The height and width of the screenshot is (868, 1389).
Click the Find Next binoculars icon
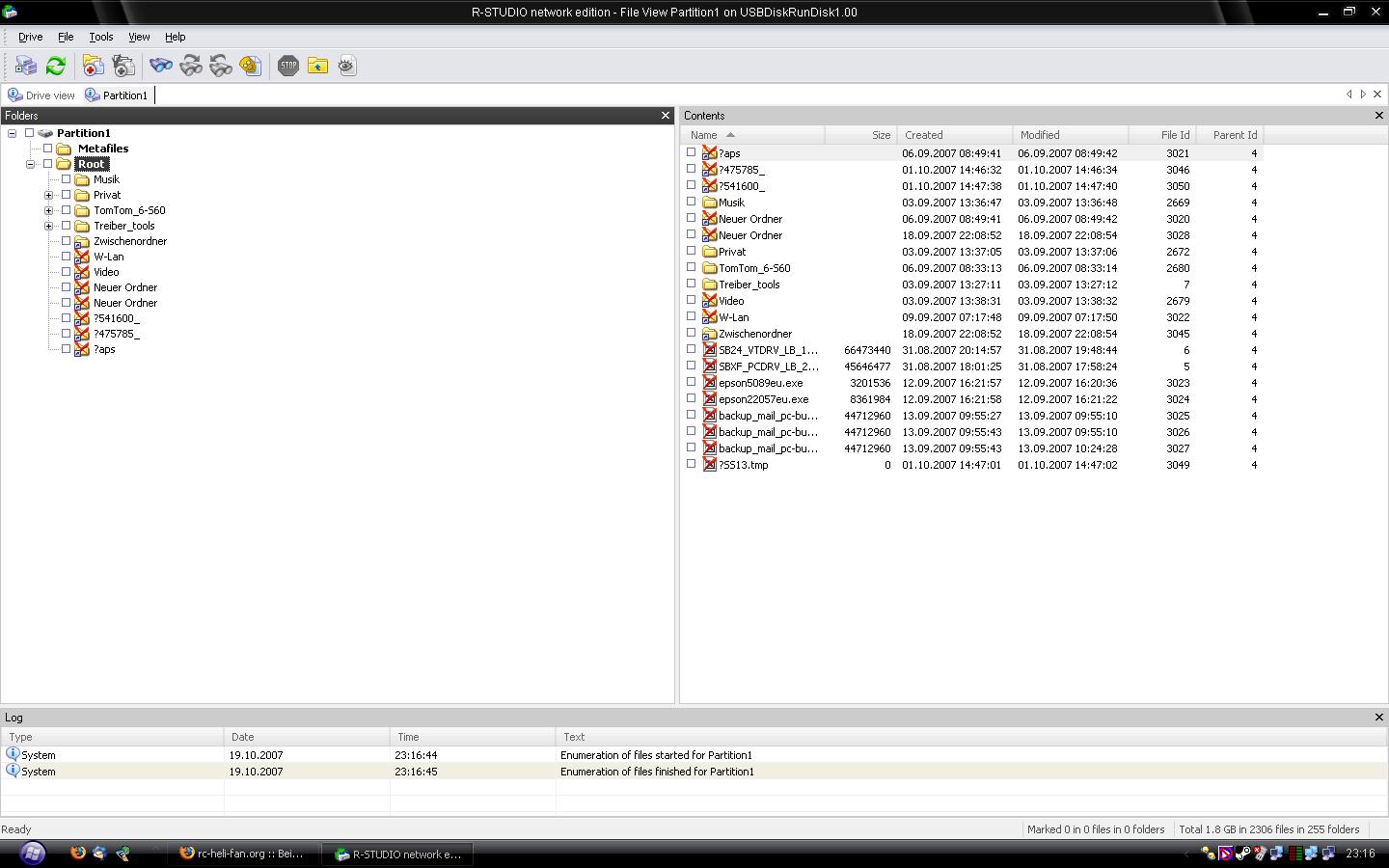pos(191,66)
